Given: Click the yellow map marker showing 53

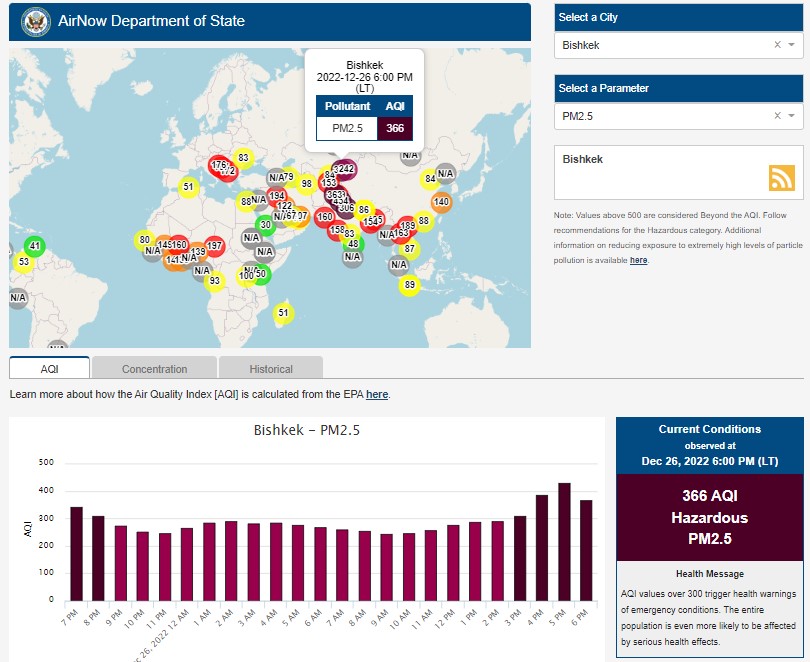Looking at the screenshot, I should point(24,262).
